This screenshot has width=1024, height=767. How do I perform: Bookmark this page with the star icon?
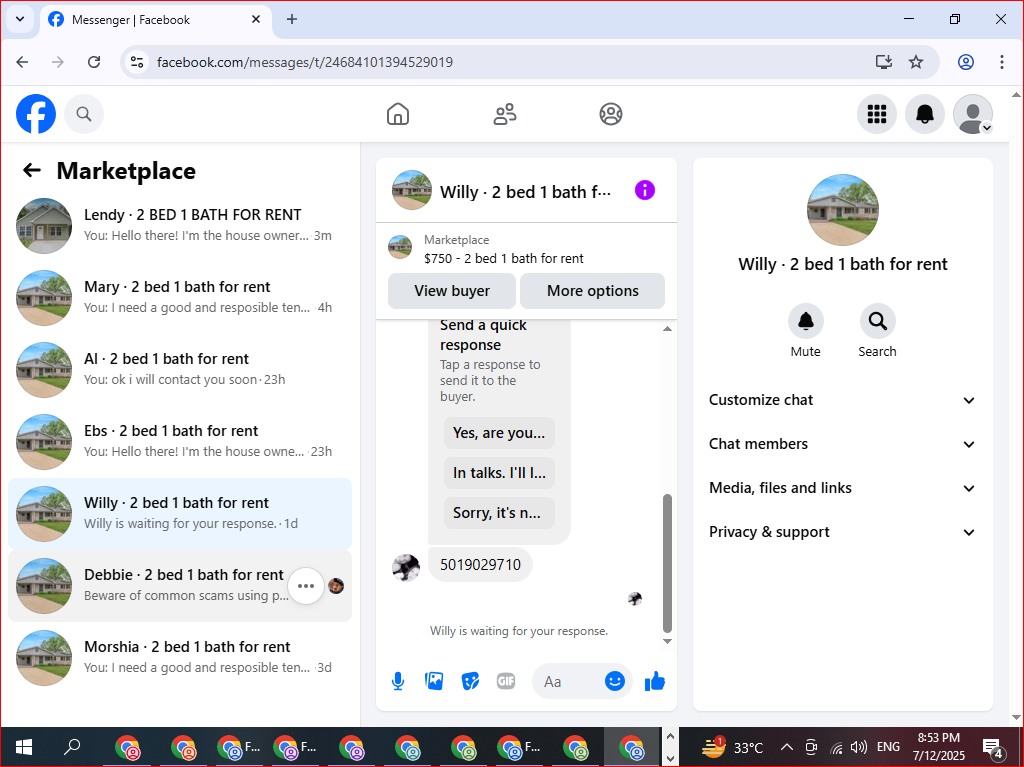(916, 62)
